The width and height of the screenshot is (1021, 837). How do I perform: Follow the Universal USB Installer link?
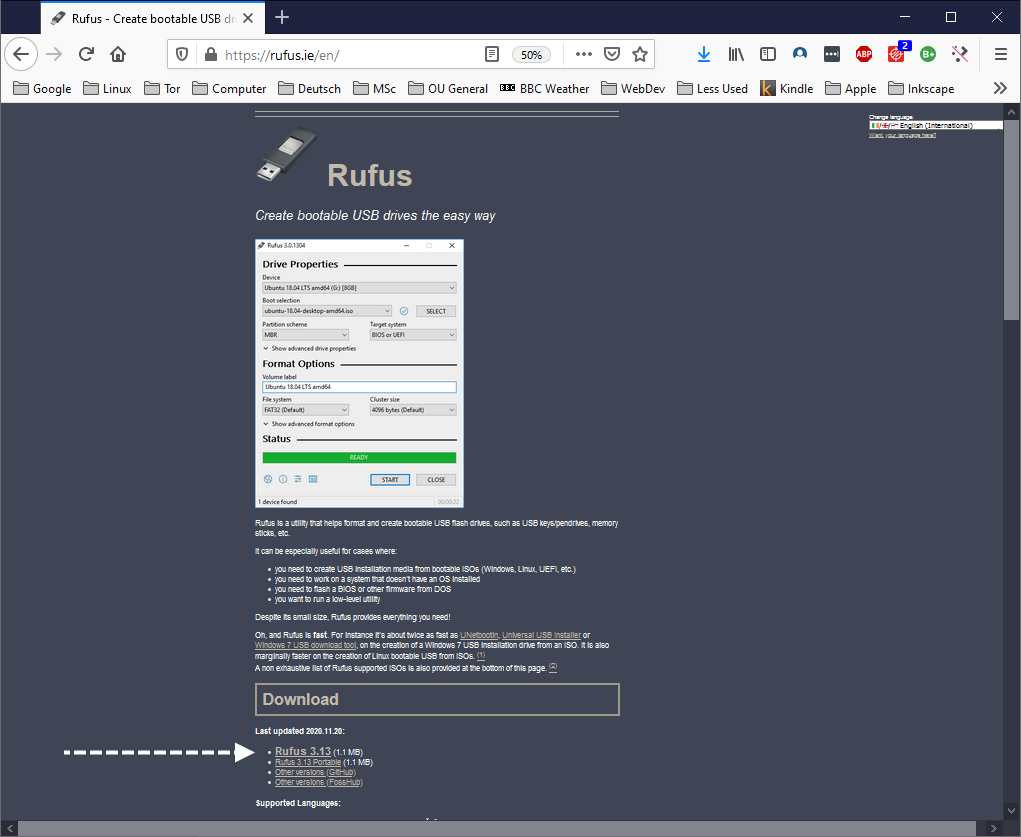tap(541, 635)
